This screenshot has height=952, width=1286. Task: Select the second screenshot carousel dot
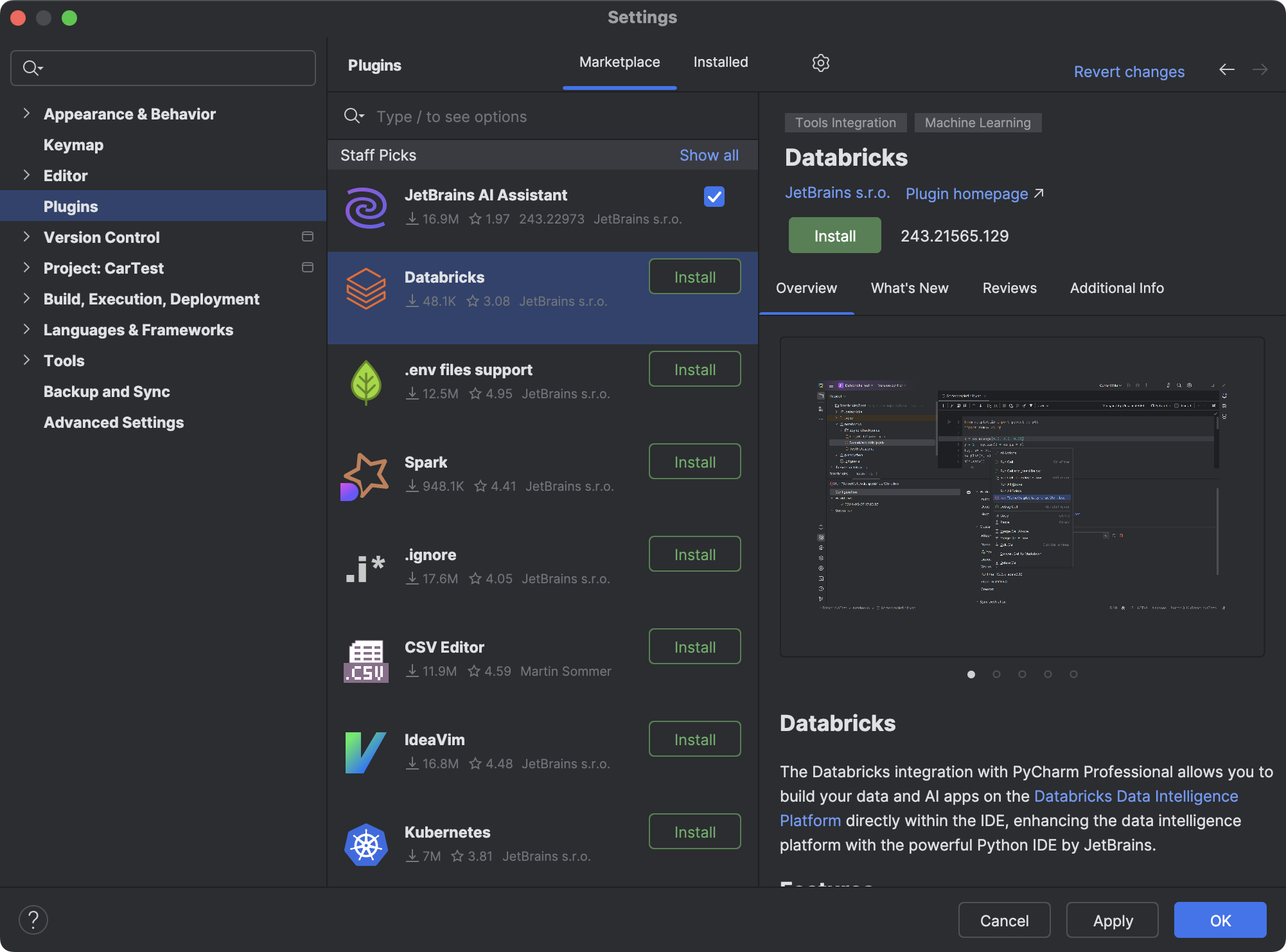[996, 674]
